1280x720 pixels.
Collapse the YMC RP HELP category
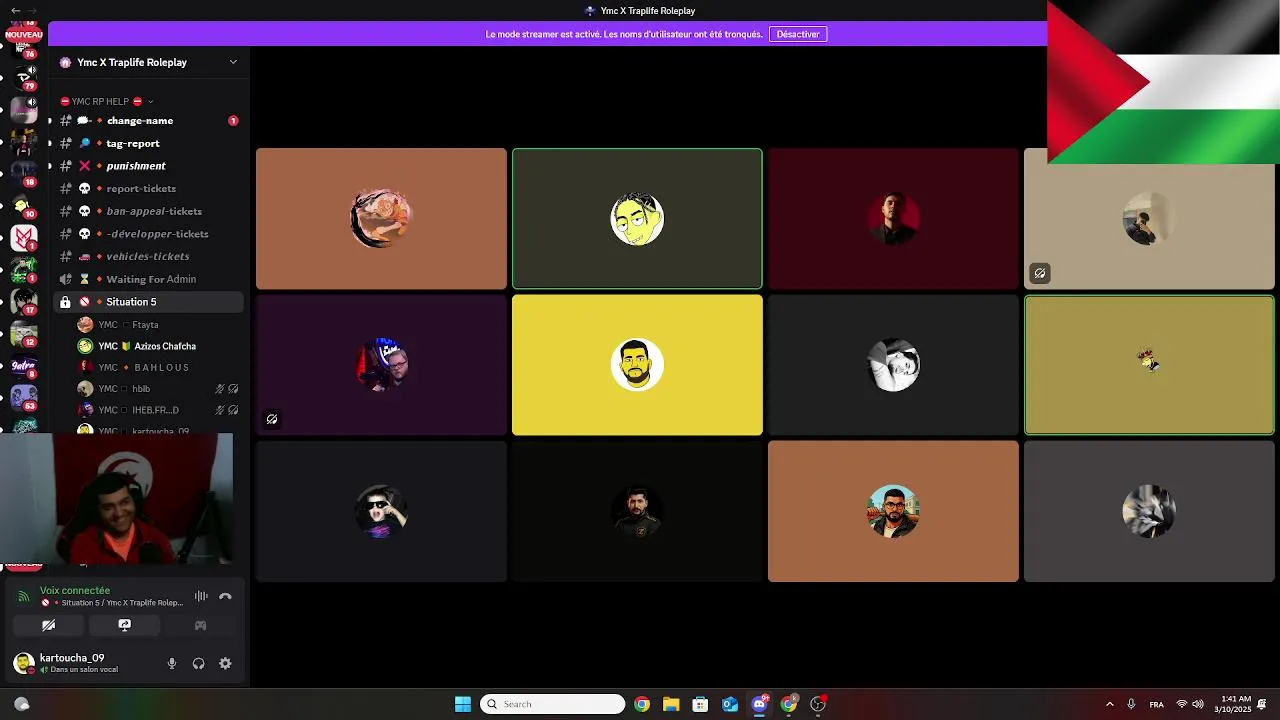(107, 101)
